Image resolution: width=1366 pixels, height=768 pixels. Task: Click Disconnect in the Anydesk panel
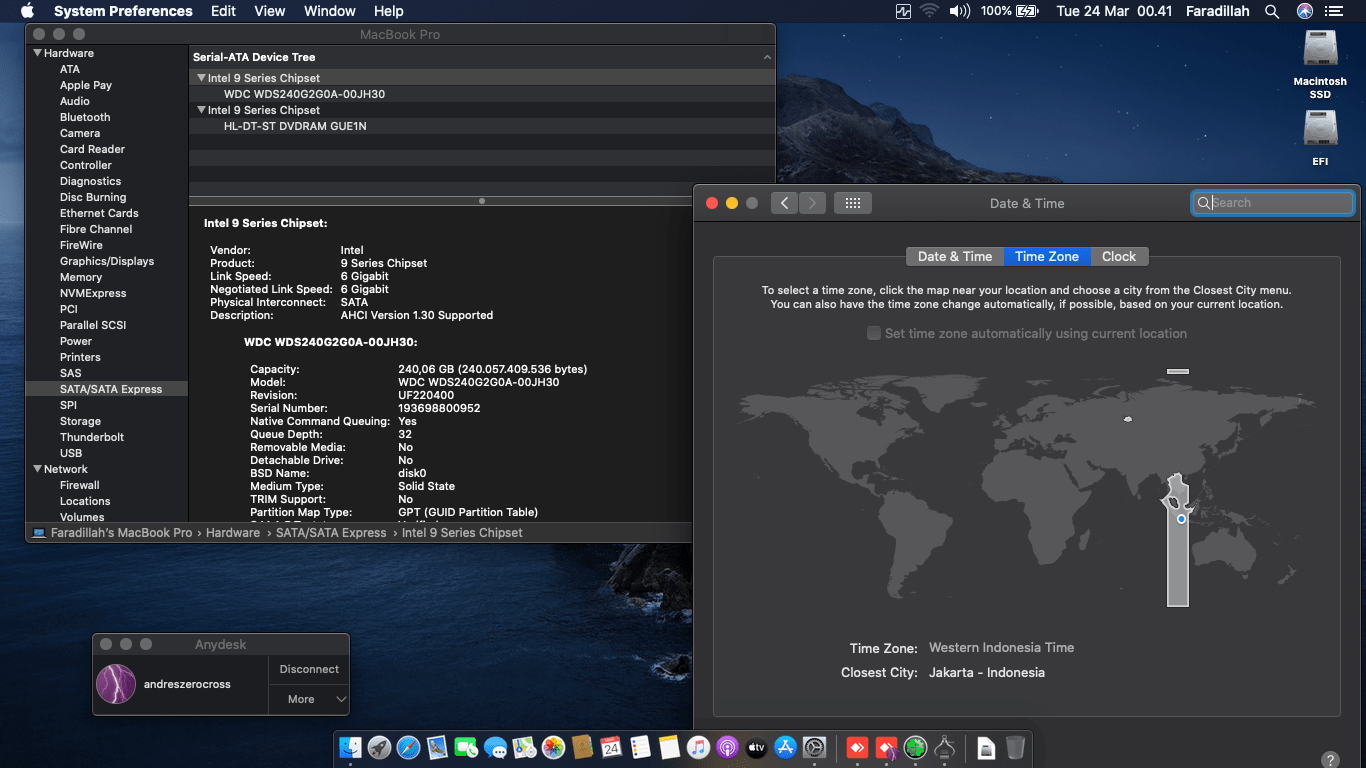(308, 669)
